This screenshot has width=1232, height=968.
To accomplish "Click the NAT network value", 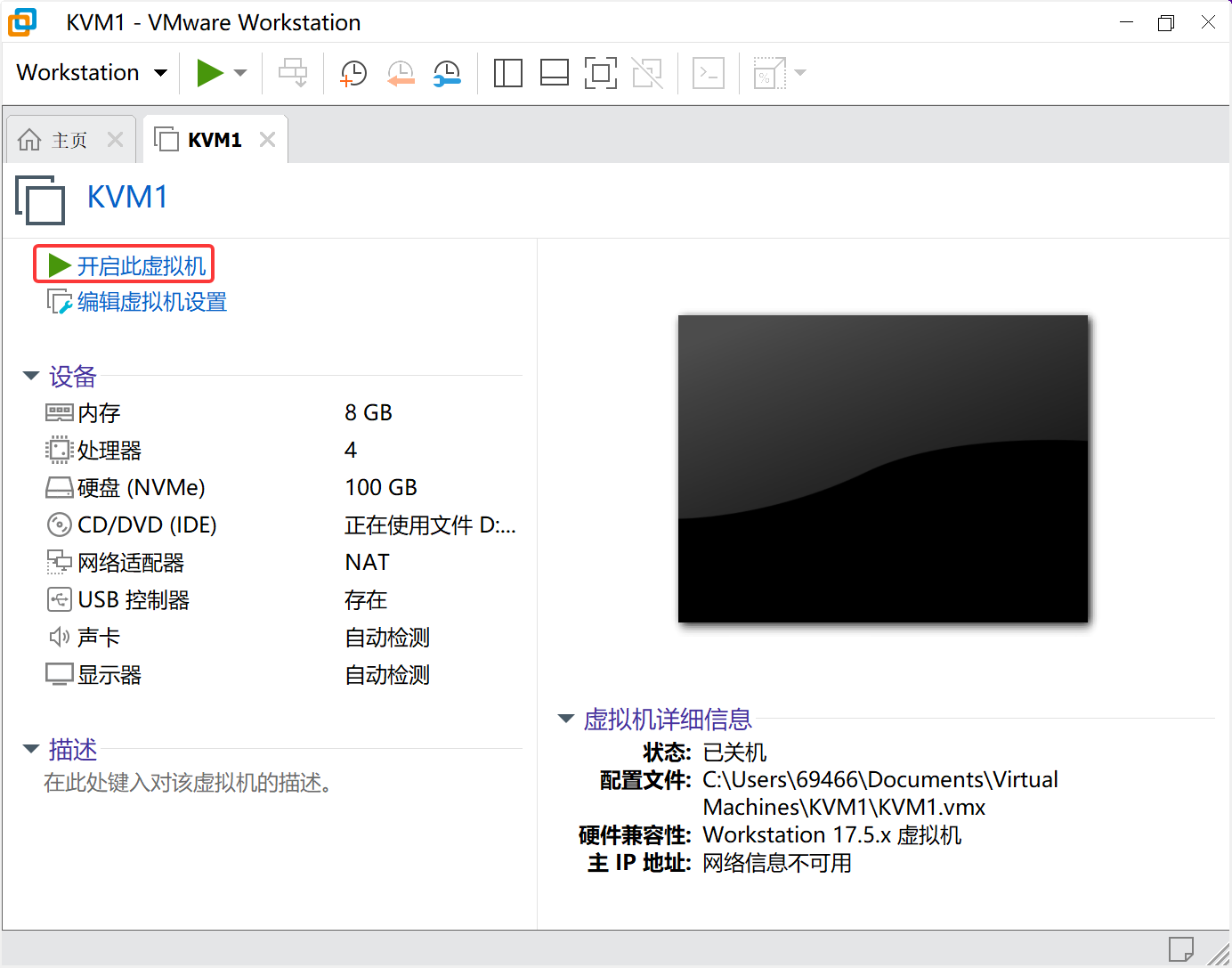I will (x=368, y=563).
